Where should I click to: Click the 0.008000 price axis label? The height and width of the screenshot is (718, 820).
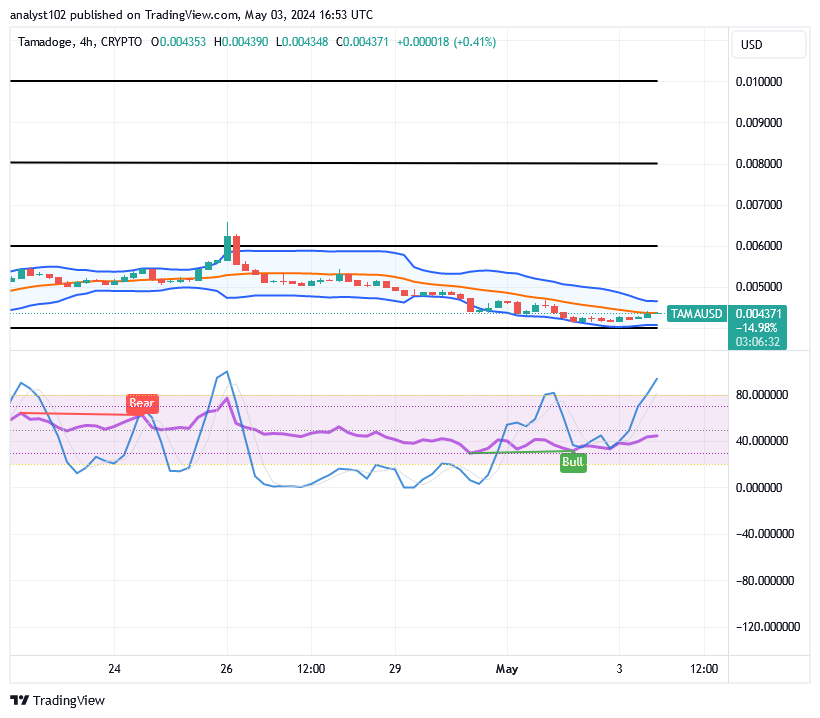[x=759, y=164]
